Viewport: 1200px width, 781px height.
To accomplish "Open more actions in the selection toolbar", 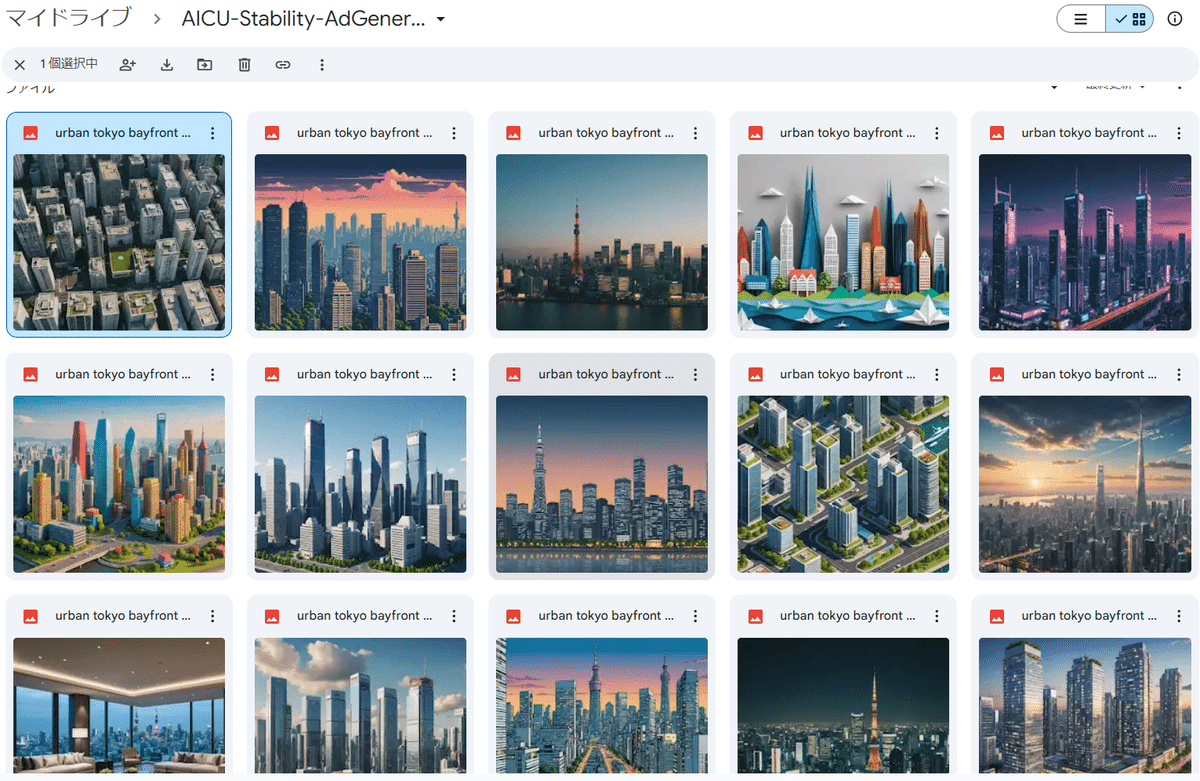I will point(322,65).
